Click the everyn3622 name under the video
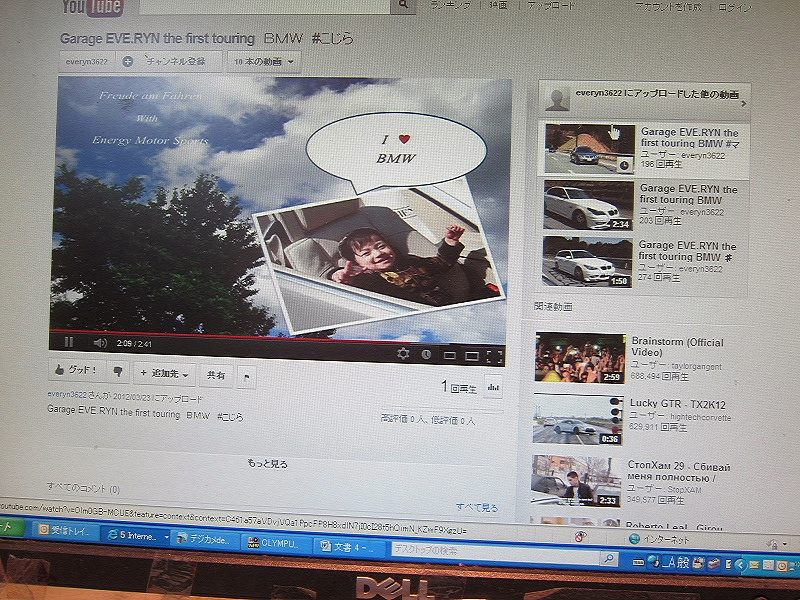The height and width of the screenshot is (600, 800). pos(67,394)
